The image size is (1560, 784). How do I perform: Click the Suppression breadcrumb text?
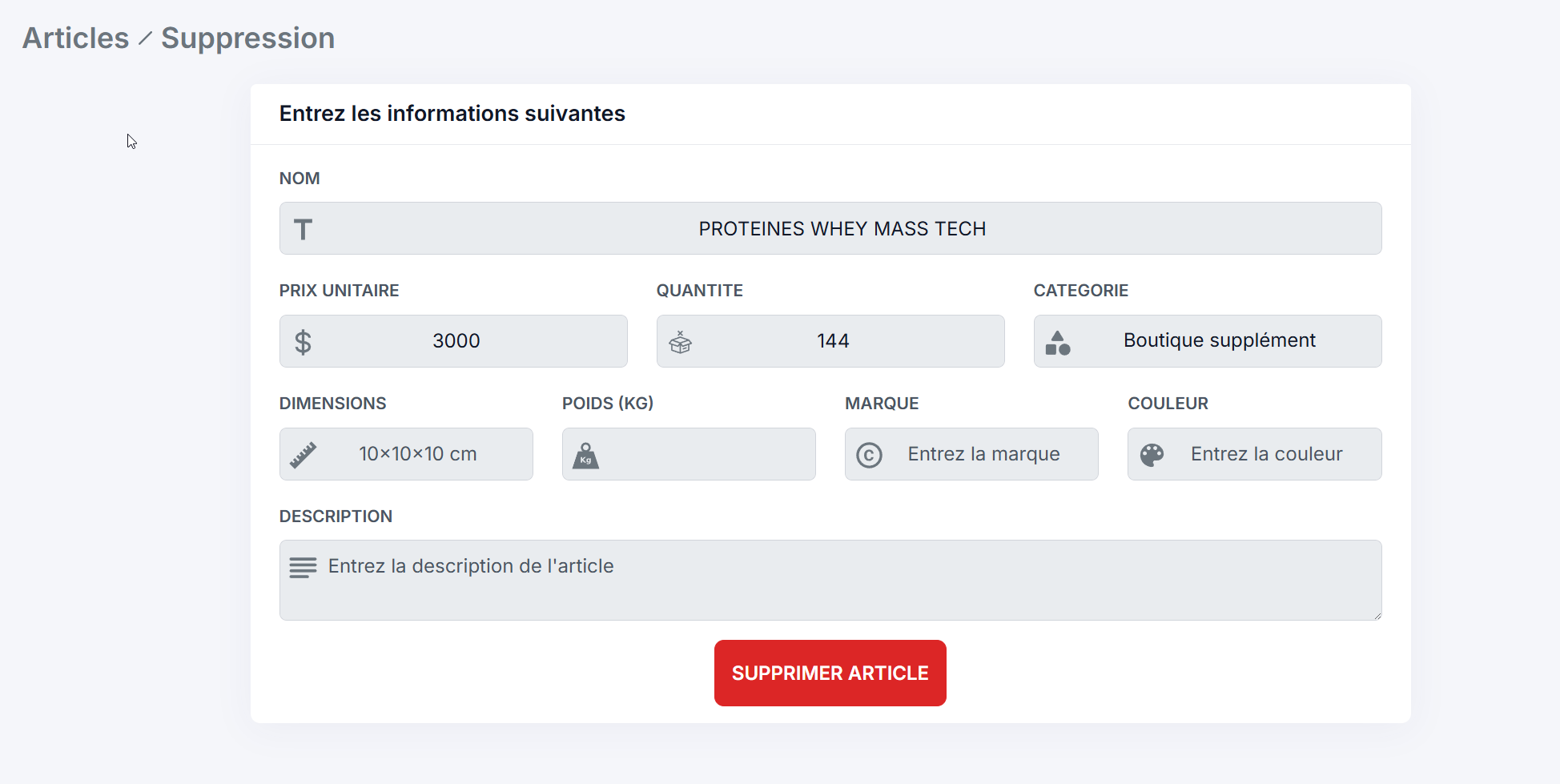pyautogui.click(x=248, y=38)
